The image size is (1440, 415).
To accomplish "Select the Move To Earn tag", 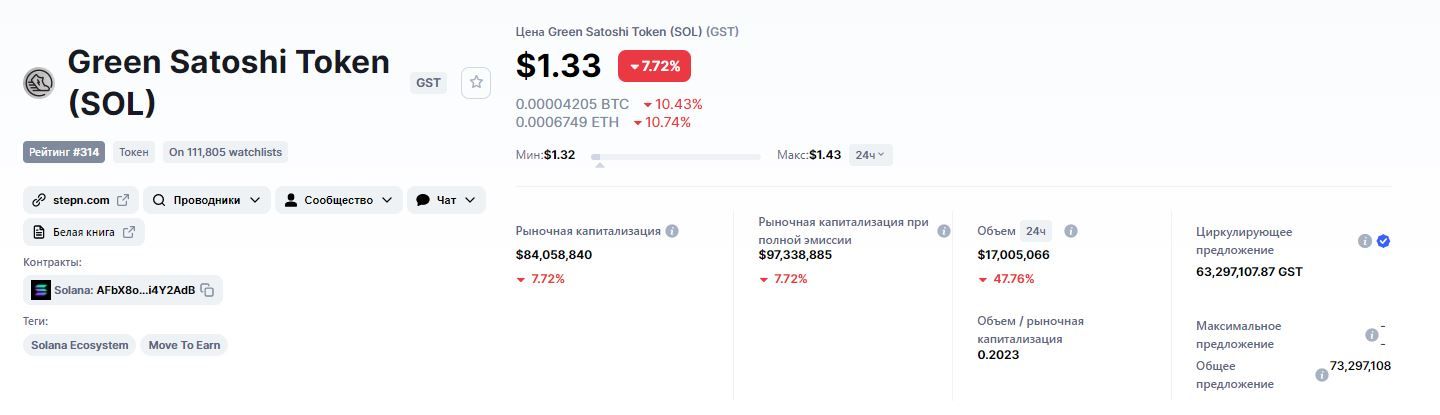I will [x=184, y=345].
